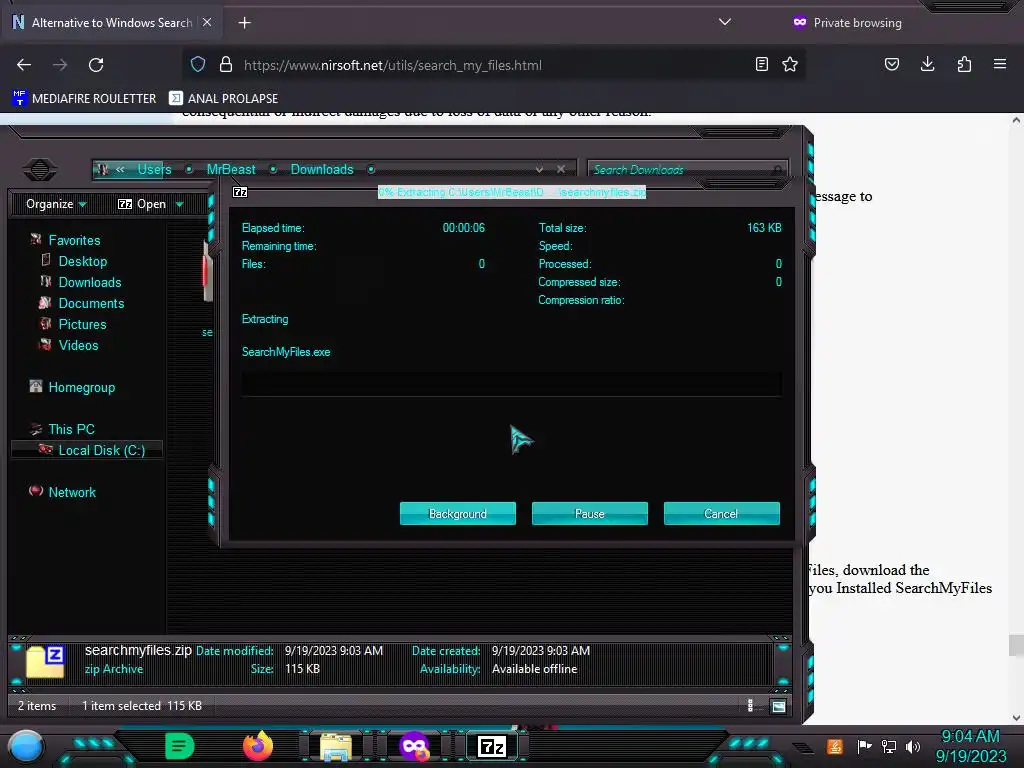The image size is (1024, 768).
Task: Open Firefox hamburger menu
Action: [1000, 64]
